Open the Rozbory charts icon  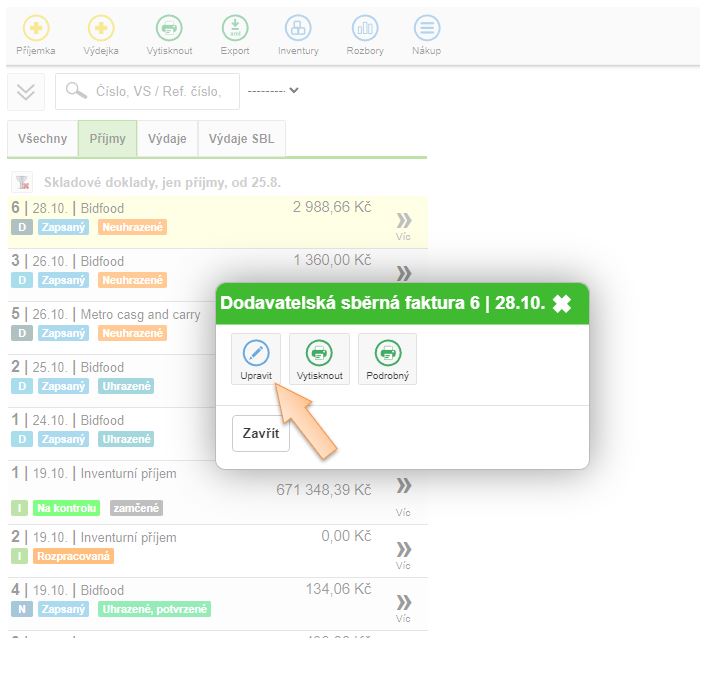[365, 29]
